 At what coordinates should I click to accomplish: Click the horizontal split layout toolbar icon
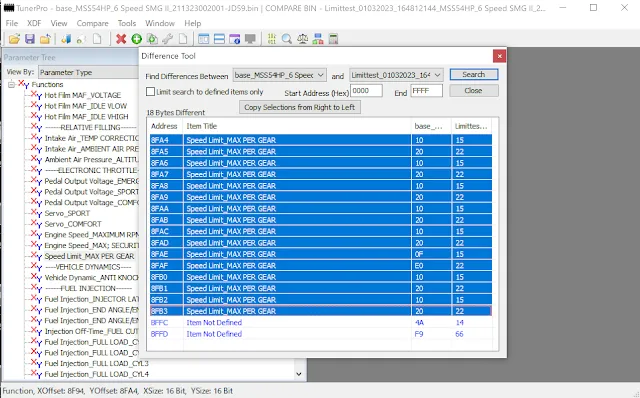tap(219, 39)
